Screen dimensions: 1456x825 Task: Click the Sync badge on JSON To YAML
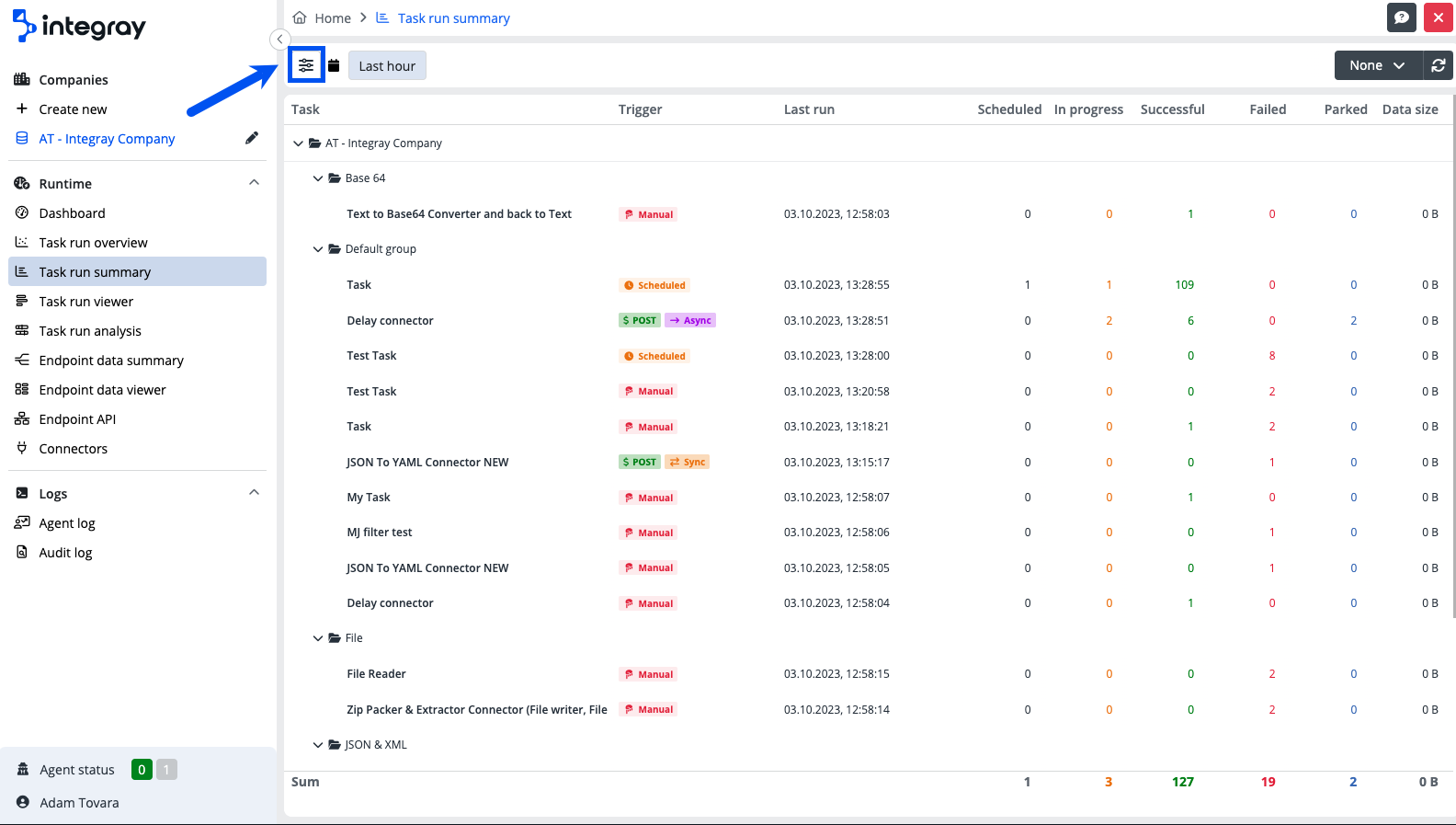(688, 462)
